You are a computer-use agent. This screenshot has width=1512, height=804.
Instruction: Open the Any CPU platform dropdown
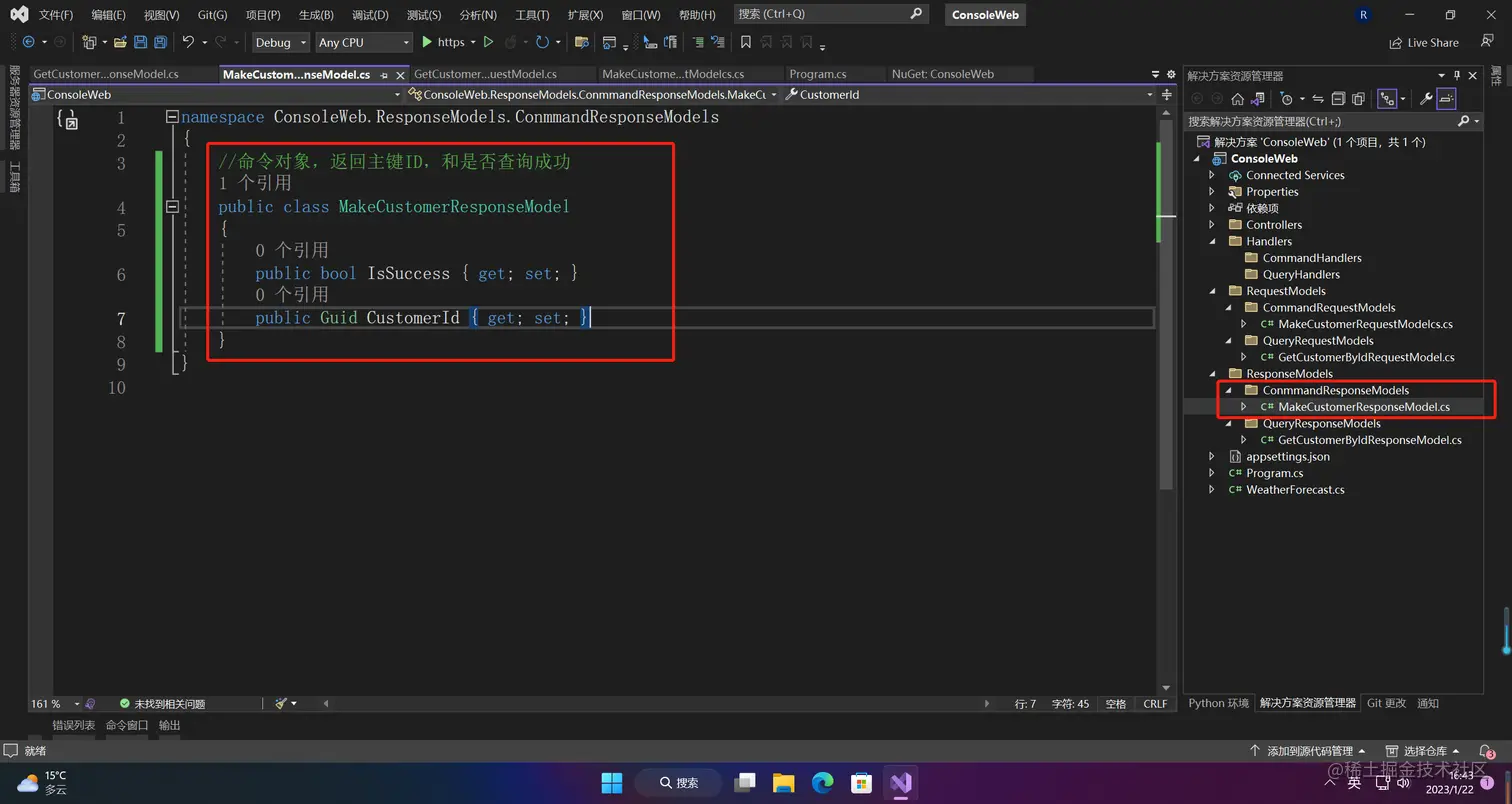[x=363, y=42]
